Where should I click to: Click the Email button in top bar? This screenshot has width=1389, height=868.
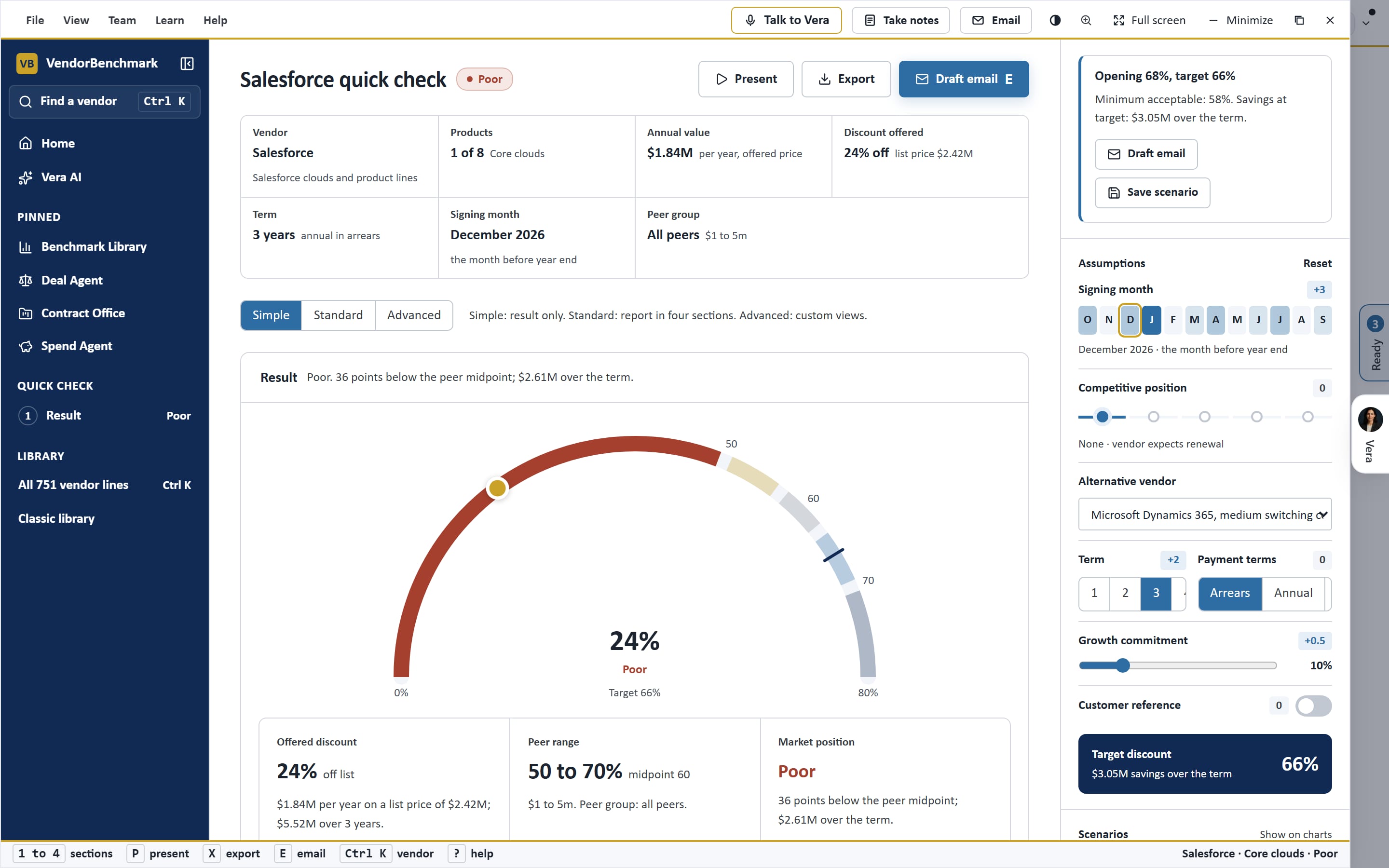point(995,20)
